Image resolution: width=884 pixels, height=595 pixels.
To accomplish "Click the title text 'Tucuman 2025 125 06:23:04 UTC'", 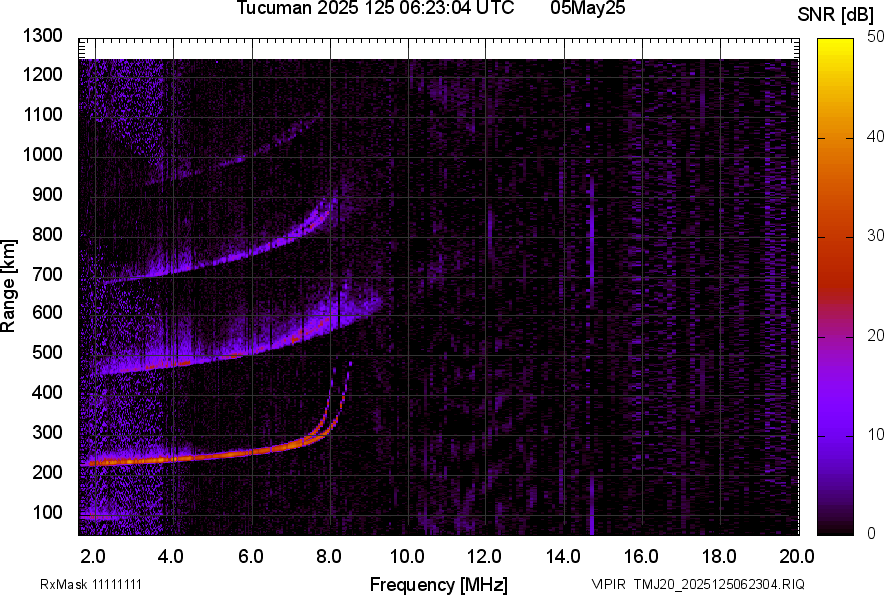I will [375, 8].
